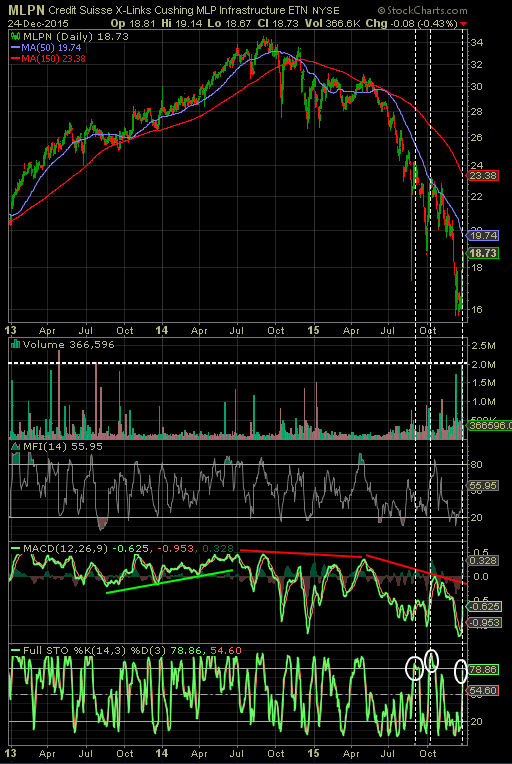Click the 0.328 histogram tag on the MACD axis
The image size is (512, 764).
(484, 560)
